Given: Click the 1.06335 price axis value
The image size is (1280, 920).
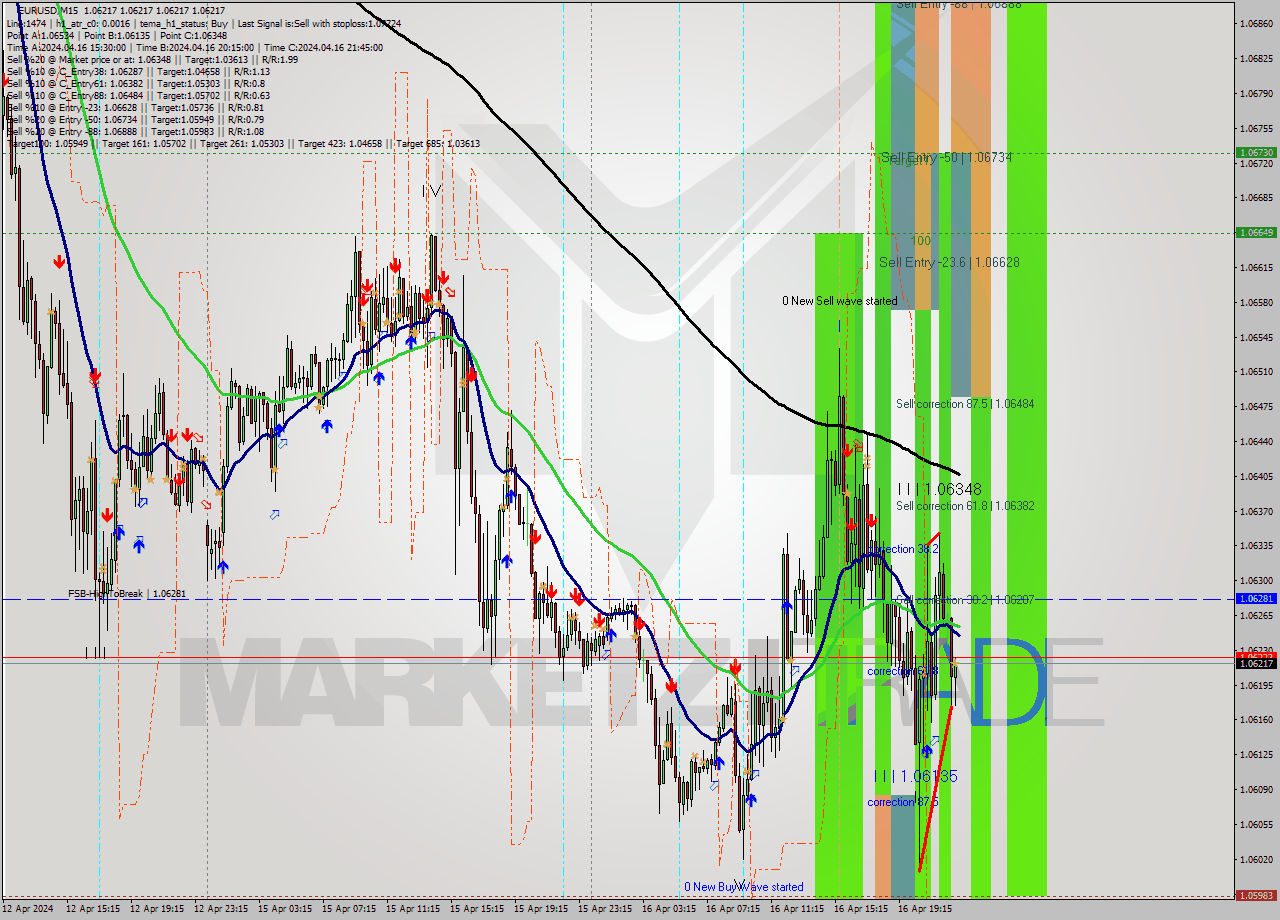Looking at the screenshot, I should [x=1256, y=546].
